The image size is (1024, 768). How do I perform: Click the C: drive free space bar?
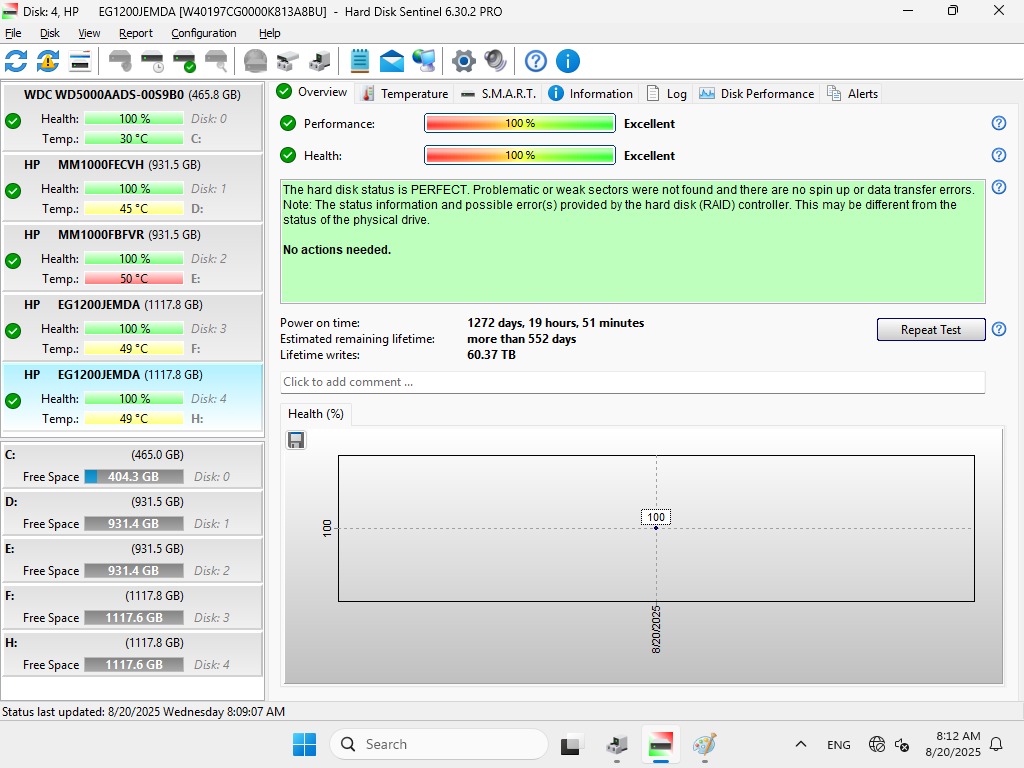pos(134,477)
